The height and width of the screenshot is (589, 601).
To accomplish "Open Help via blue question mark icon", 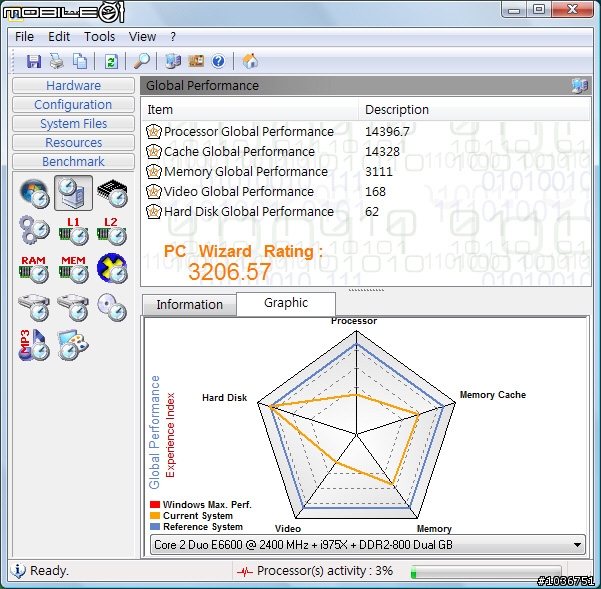I will coord(218,61).
